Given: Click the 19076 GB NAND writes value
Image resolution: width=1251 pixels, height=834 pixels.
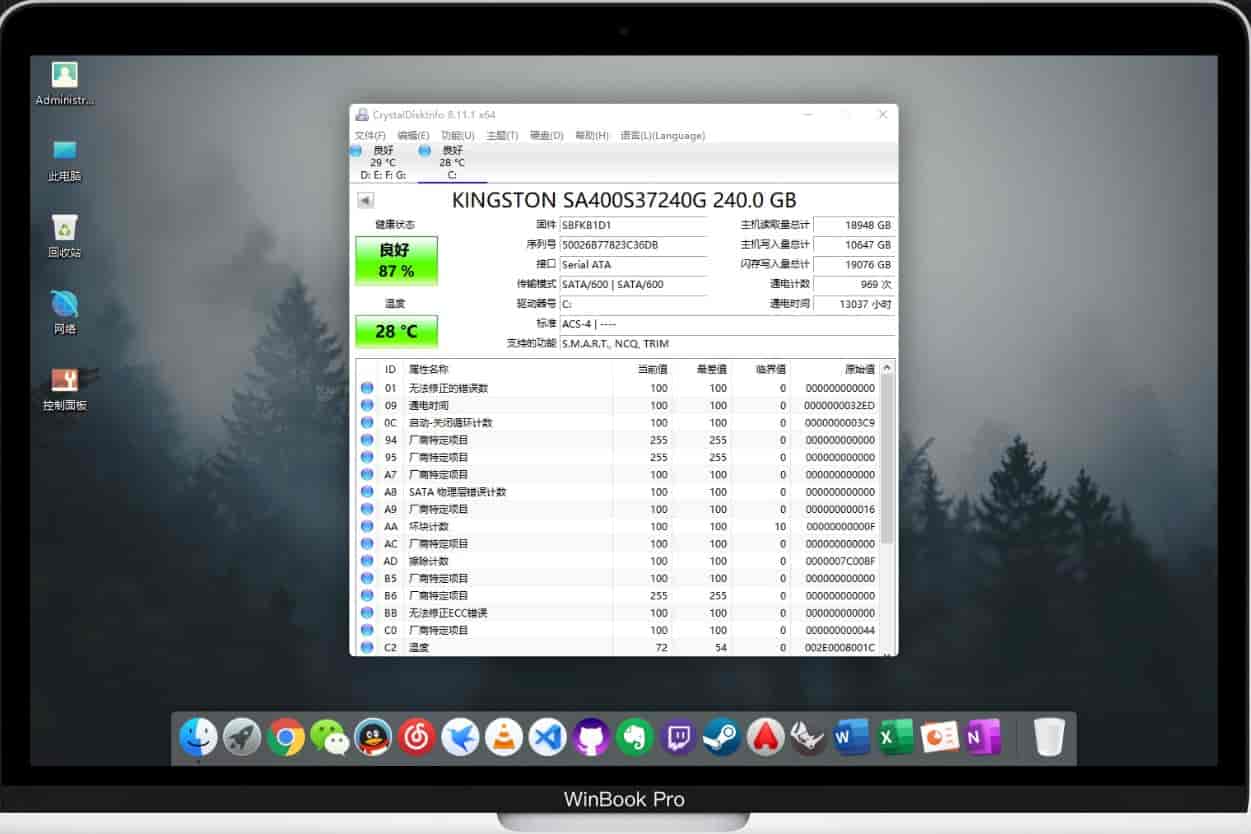Looking at the screenshot, I should click(853, 265).
